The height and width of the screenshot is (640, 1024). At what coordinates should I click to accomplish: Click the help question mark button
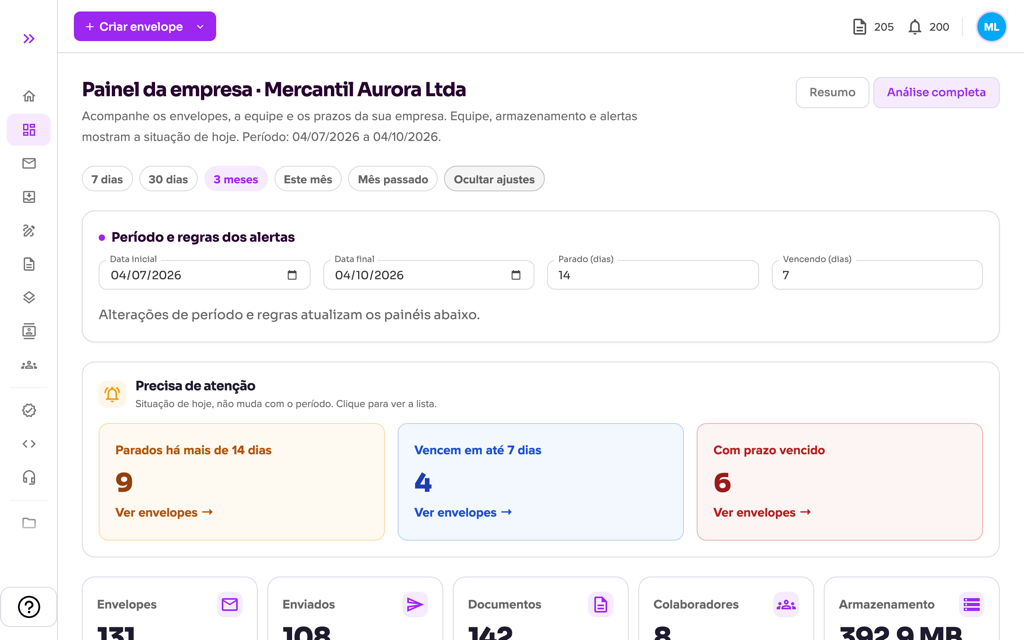[29, 607]
